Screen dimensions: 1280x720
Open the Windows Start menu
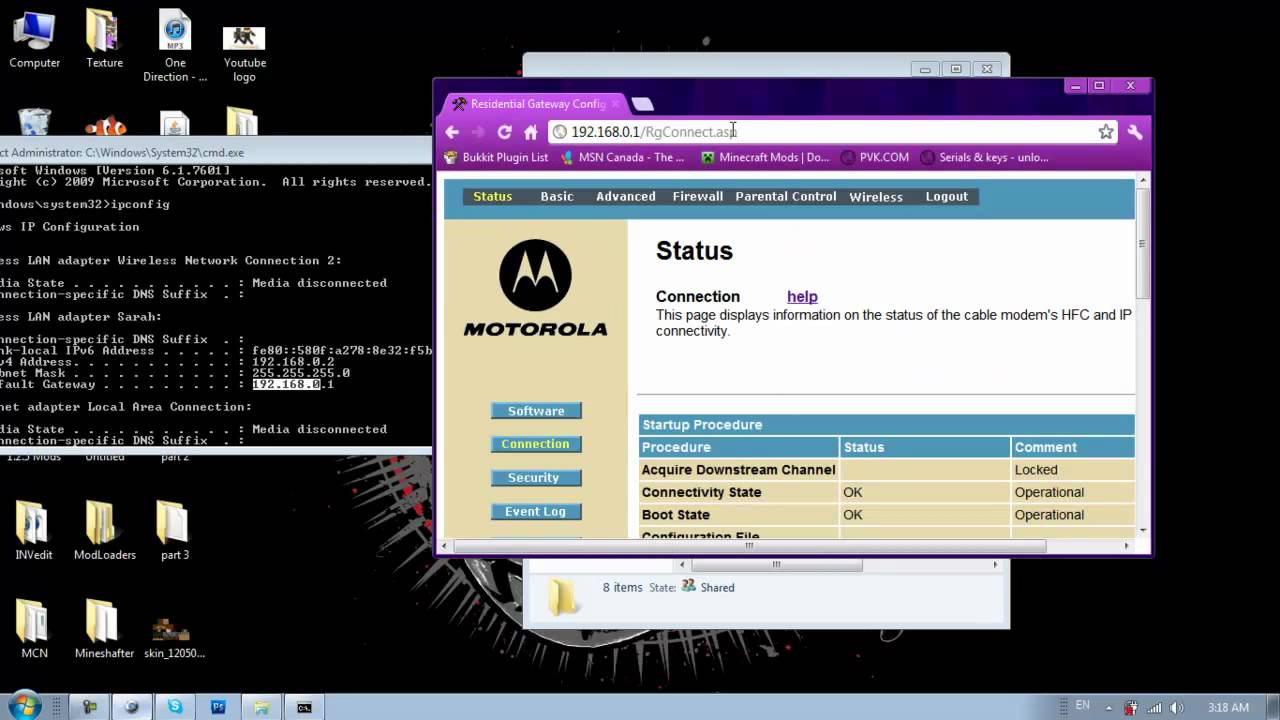(x=24, y=706)
